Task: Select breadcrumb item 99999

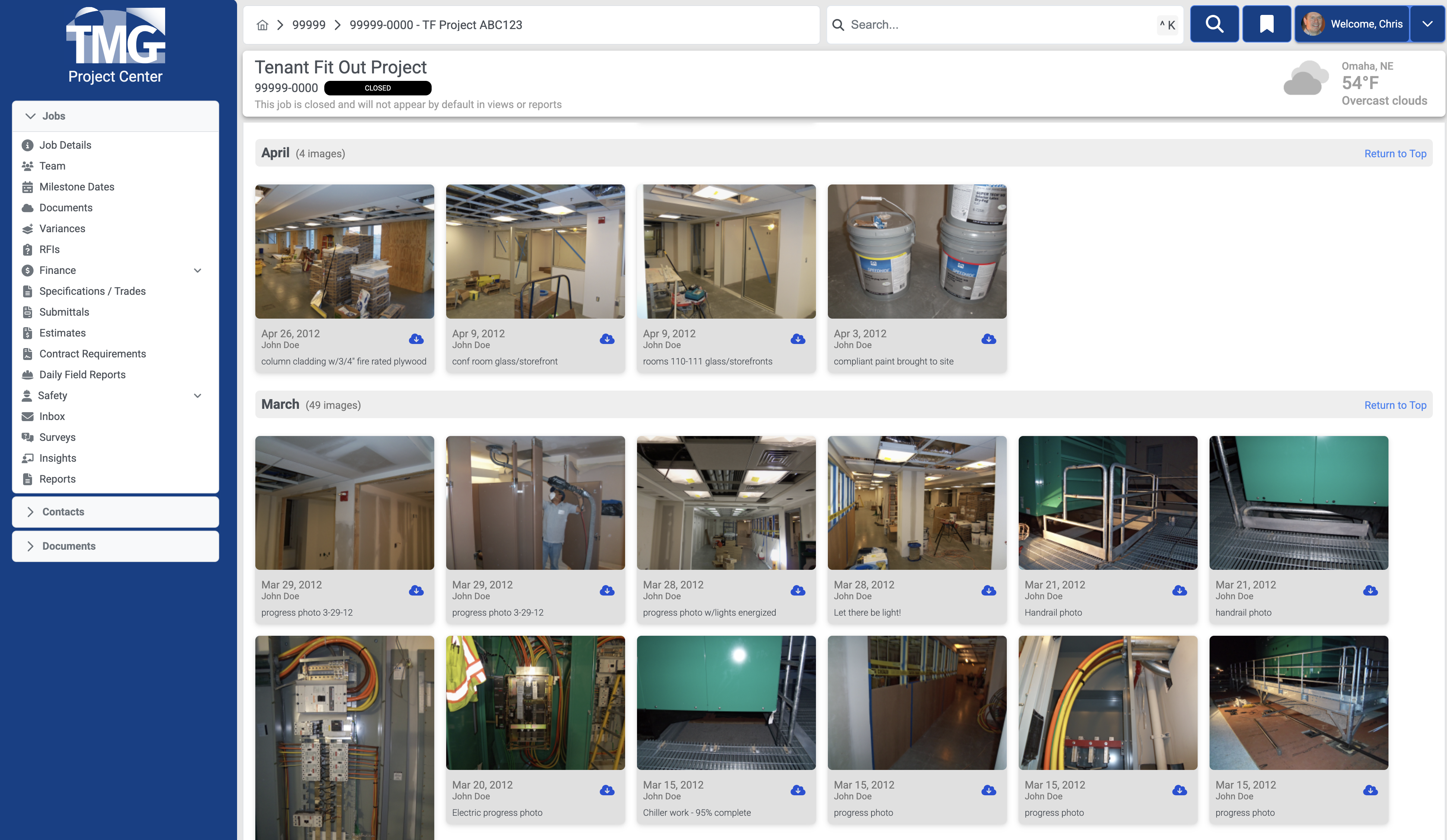Action: (x=308, y=25)
